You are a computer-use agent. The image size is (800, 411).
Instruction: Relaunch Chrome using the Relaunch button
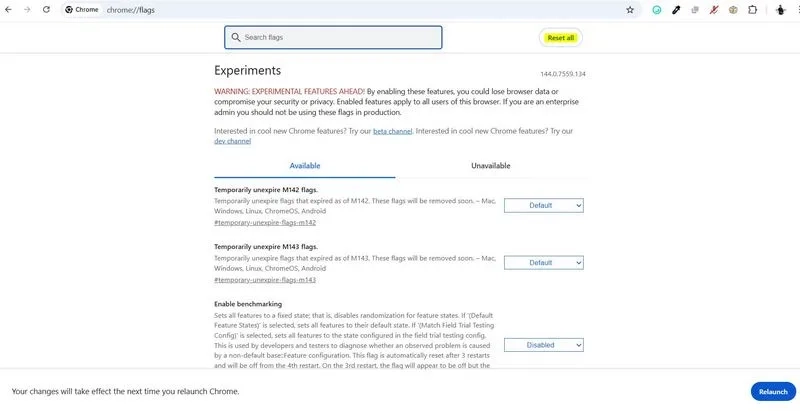773,392
